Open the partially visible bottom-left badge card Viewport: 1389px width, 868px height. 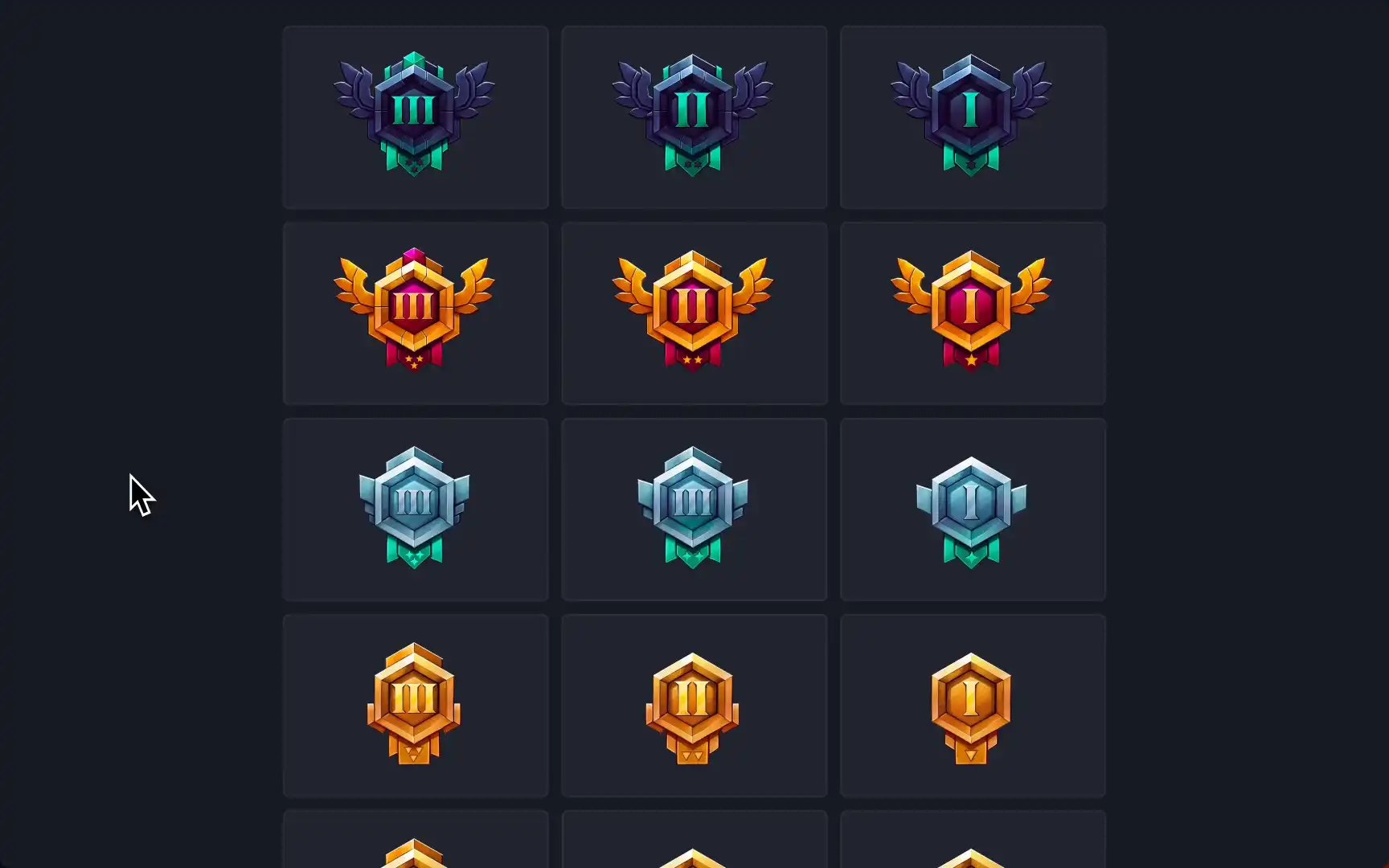(x=416, y=839)
